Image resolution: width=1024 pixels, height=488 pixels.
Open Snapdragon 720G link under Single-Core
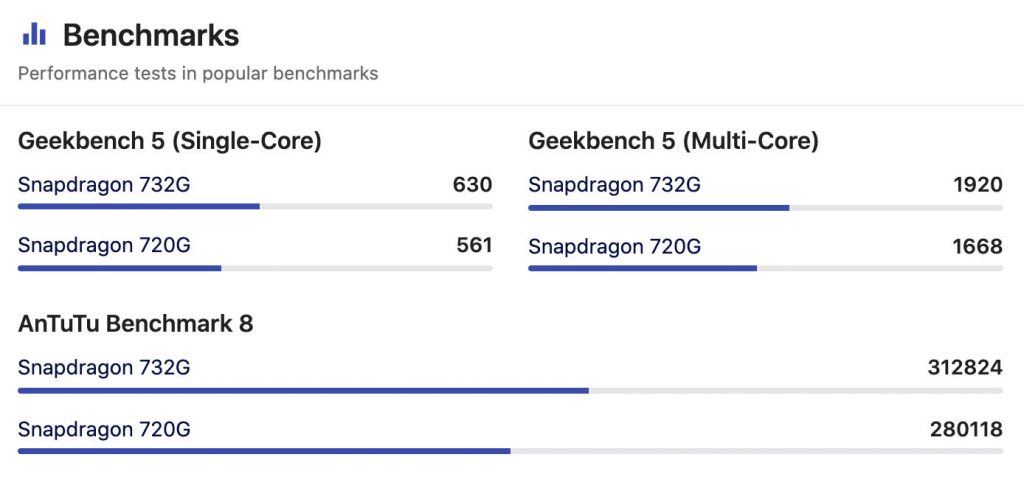coord(104,245)
